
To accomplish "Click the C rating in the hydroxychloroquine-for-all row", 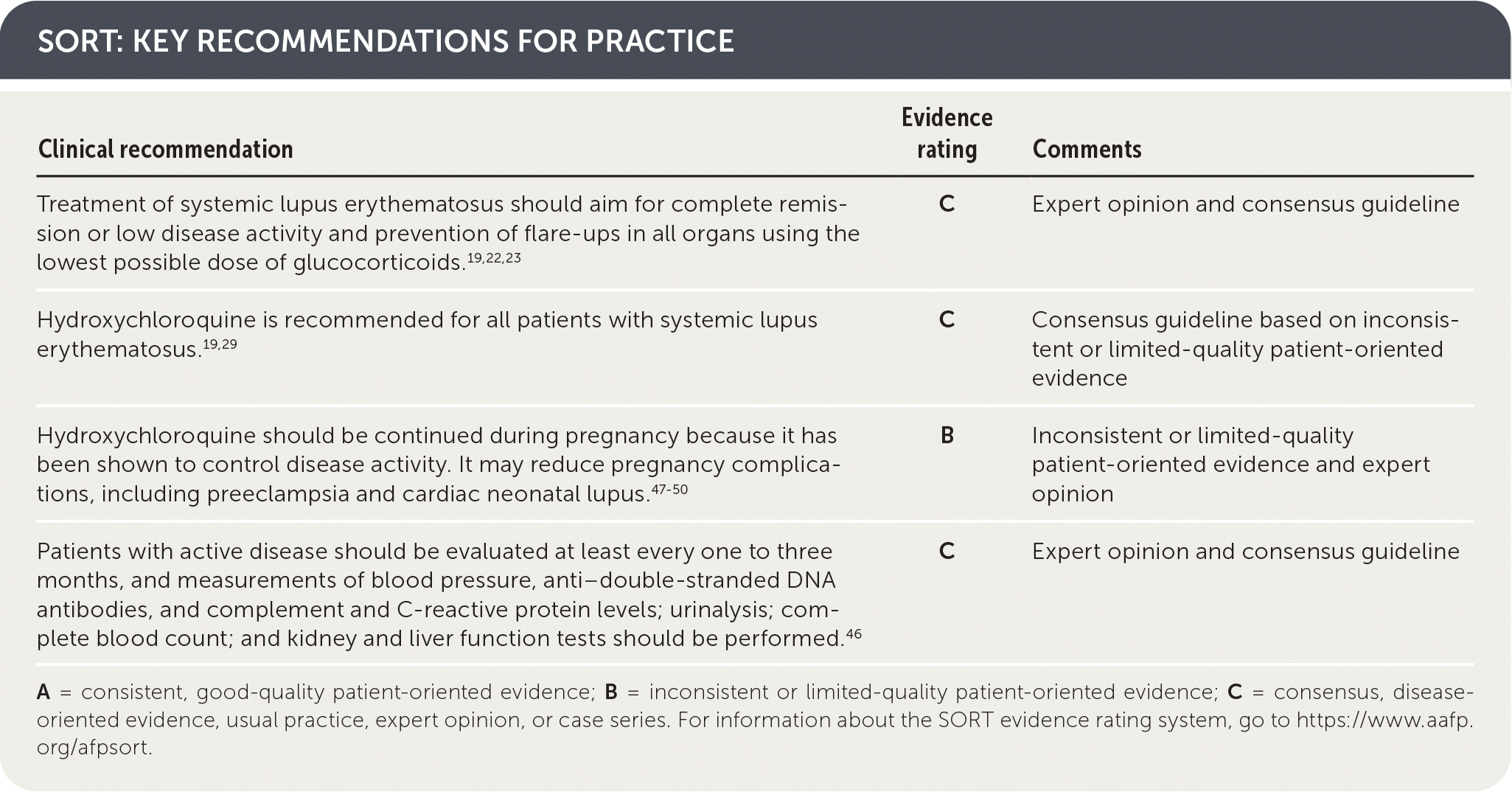I will pyautogui.click(x=947, y=320).
